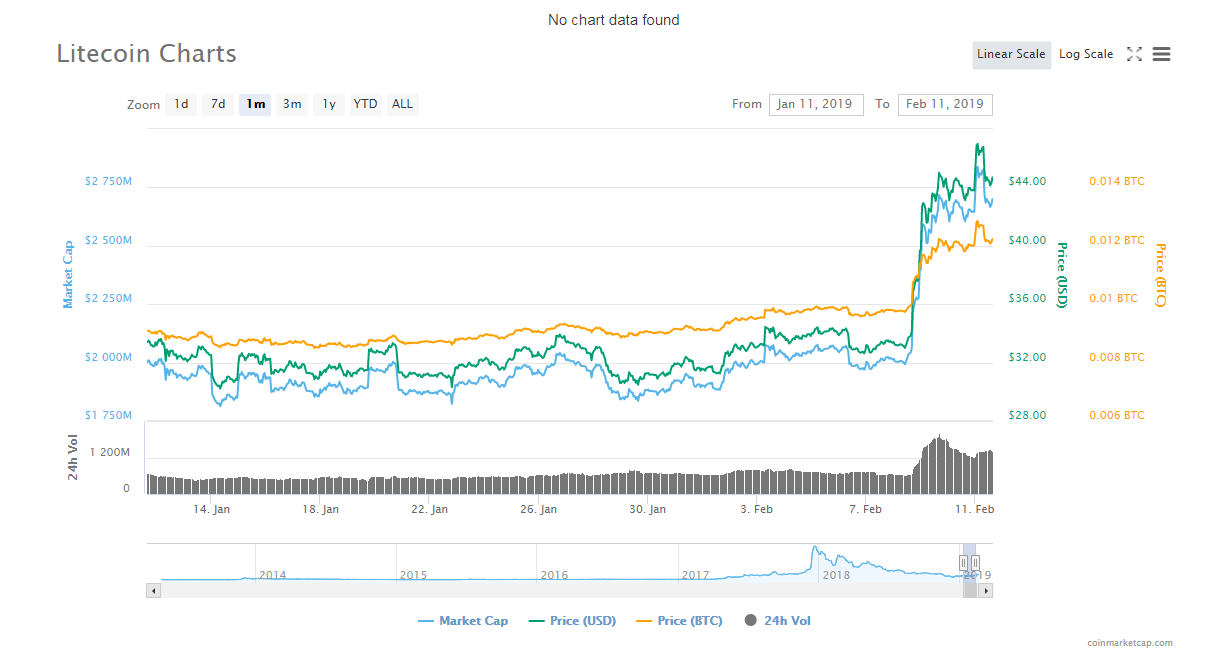Open the fullscreen chart icon
1215x666 pixels.
1134,54
